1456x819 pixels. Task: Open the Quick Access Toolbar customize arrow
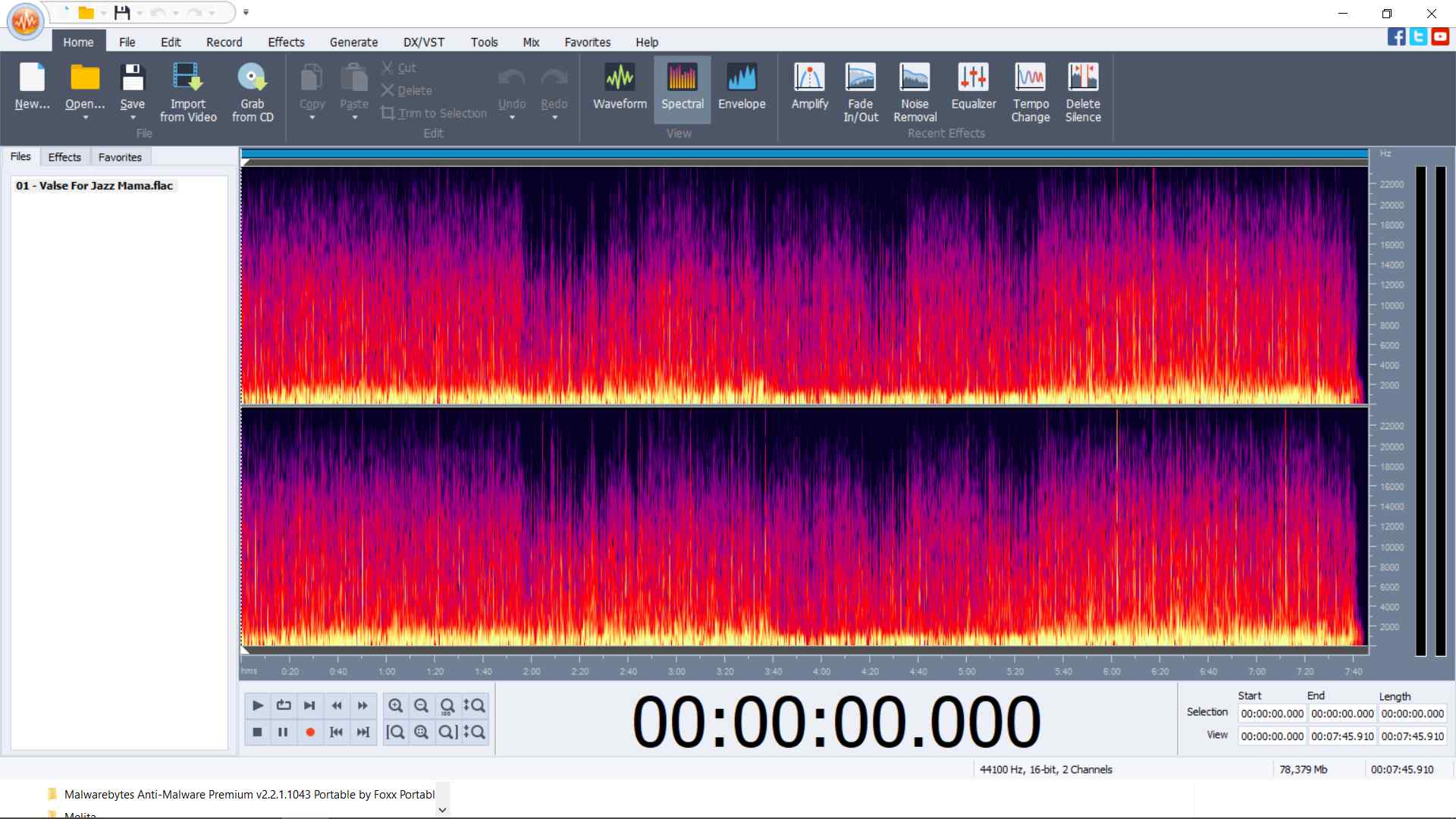pyautogui.click(x=246, y=12)
